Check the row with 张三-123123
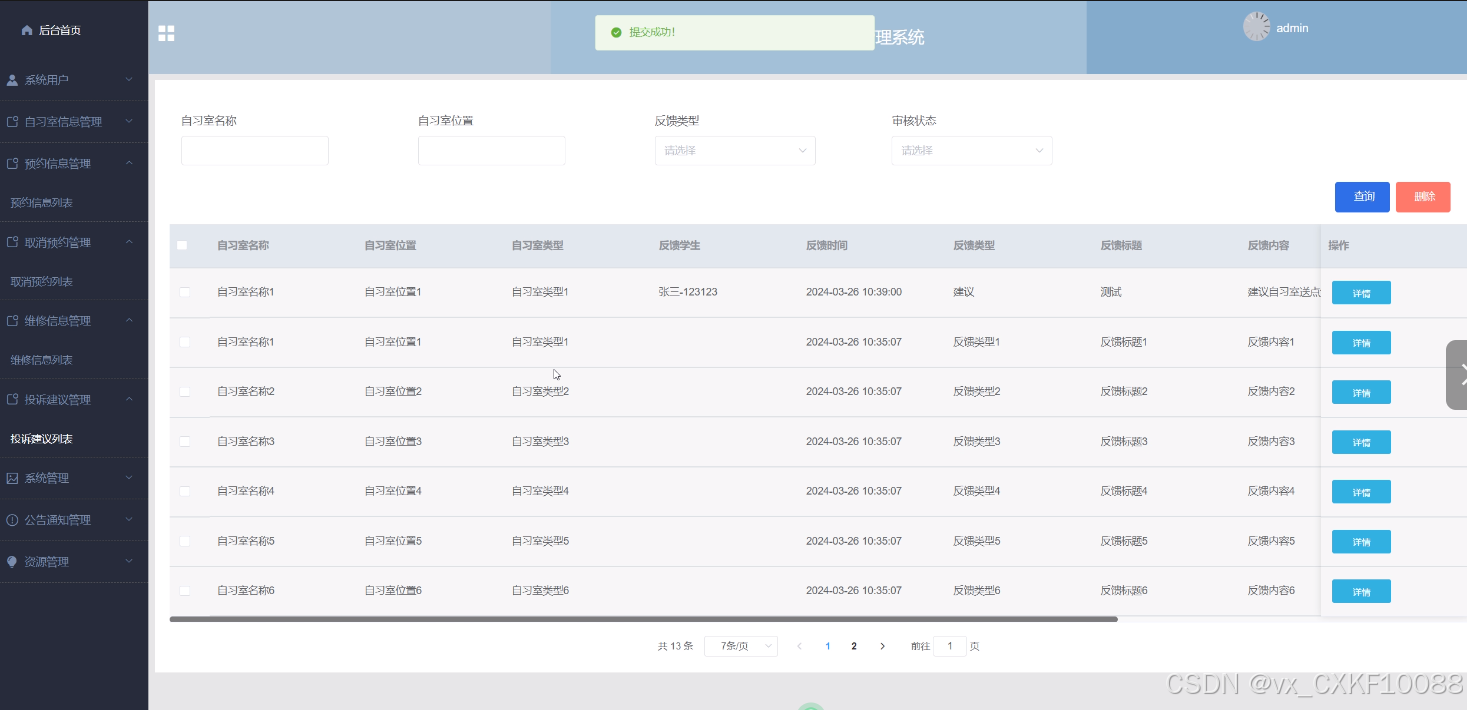 184,292
